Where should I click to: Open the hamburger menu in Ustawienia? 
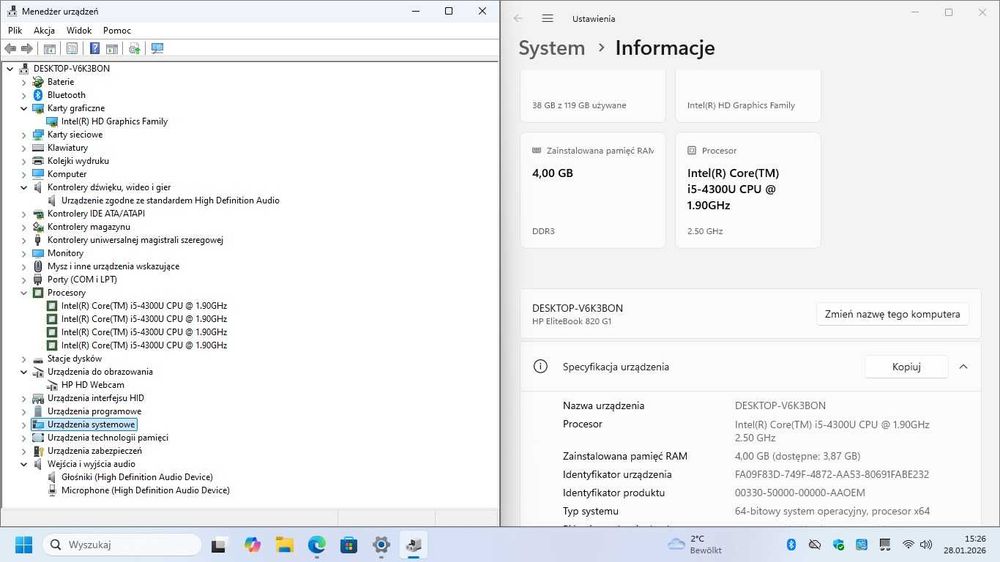[x=547, y=18]
